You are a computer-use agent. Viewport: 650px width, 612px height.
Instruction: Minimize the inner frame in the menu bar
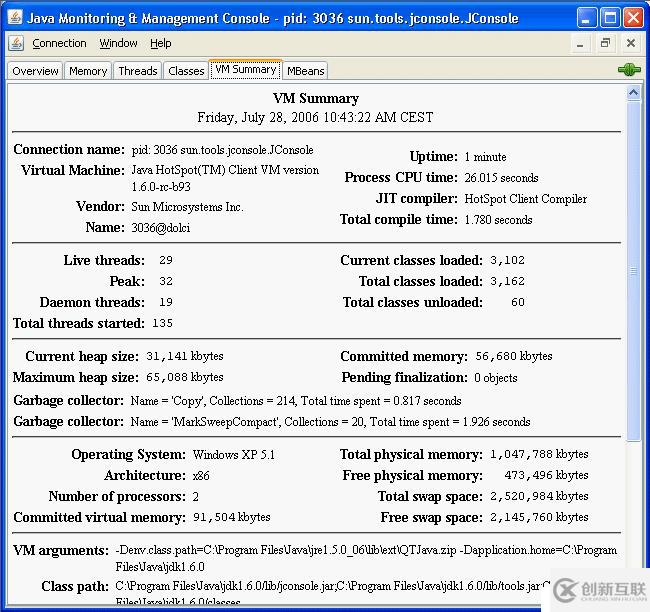580,44
